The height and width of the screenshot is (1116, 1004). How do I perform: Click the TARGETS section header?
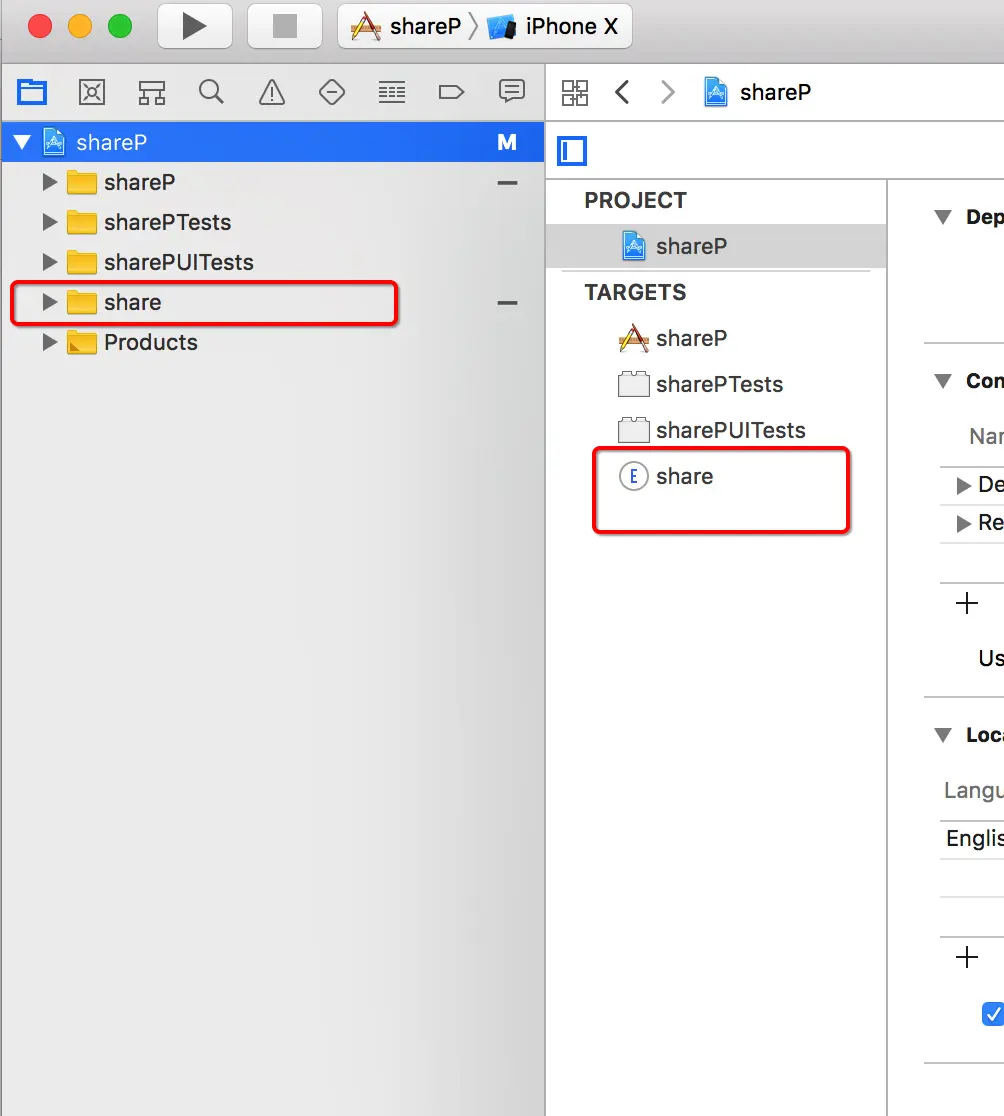tap(635, 293)
